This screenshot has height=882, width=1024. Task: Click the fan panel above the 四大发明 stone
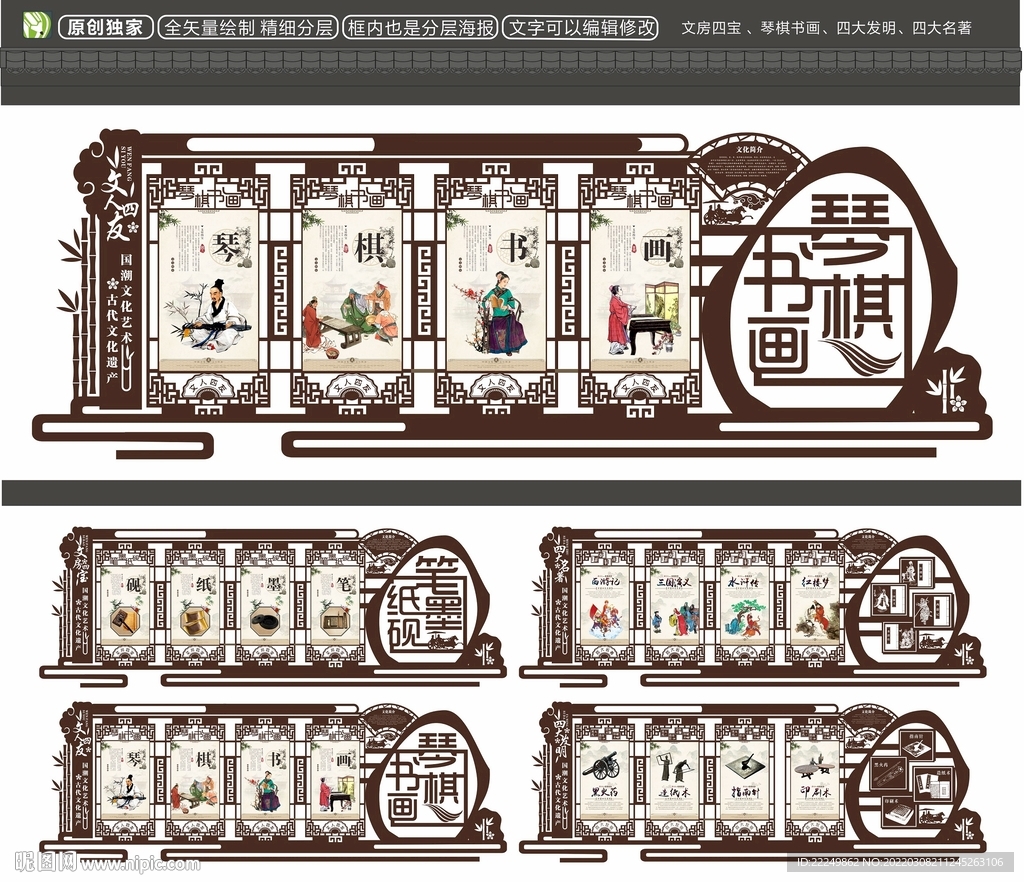[869, 718]
